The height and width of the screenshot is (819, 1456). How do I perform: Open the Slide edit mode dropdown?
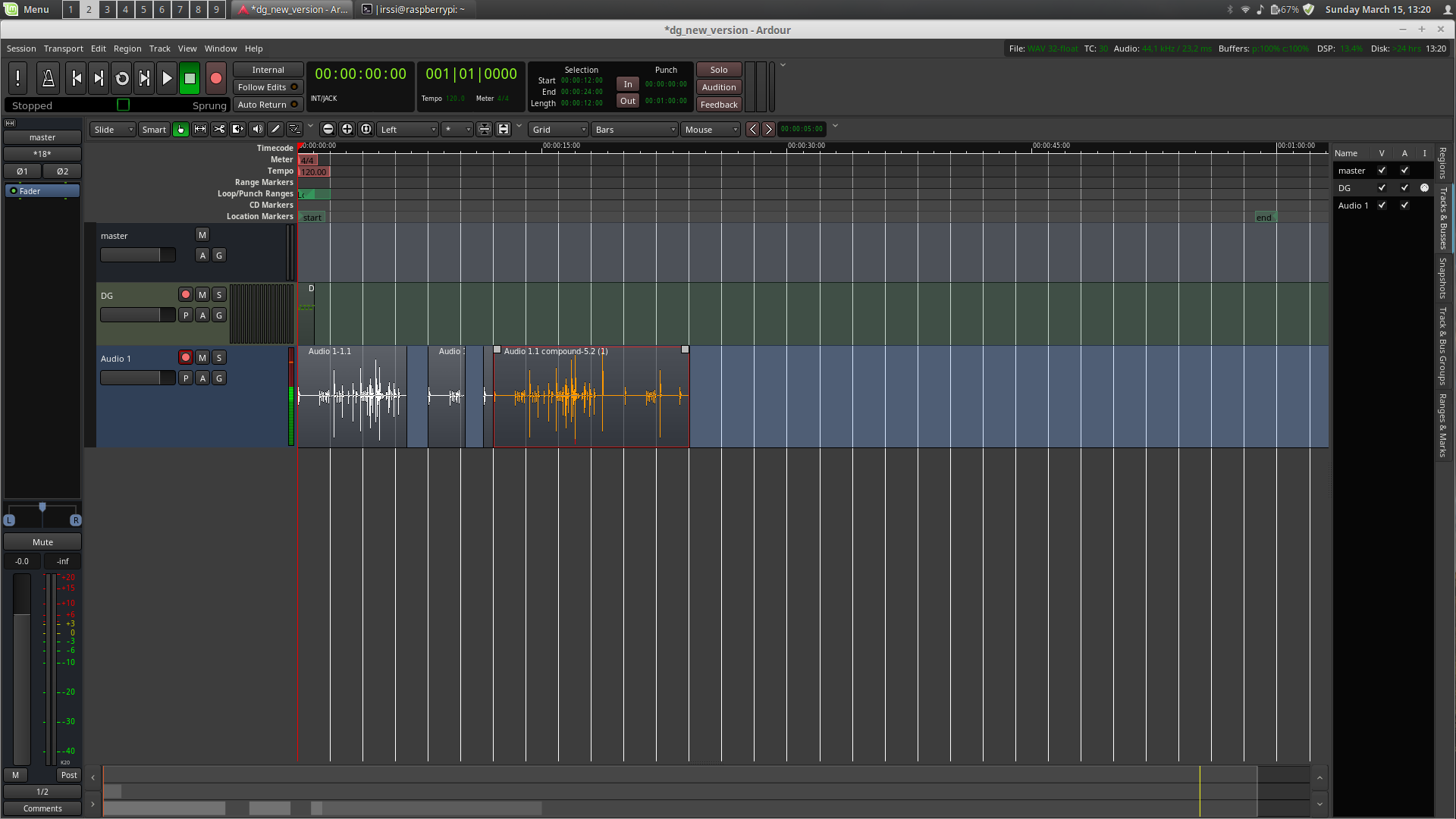coord(112,130)
